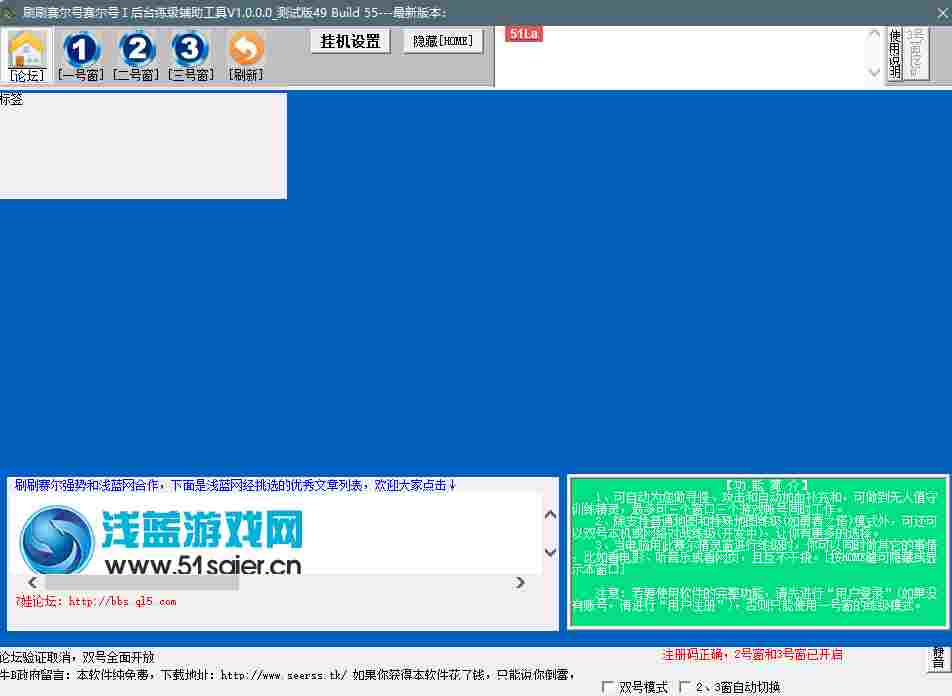
Task: Click the 隐藏[HOME] hide button
Action: [x=443, y=41]
